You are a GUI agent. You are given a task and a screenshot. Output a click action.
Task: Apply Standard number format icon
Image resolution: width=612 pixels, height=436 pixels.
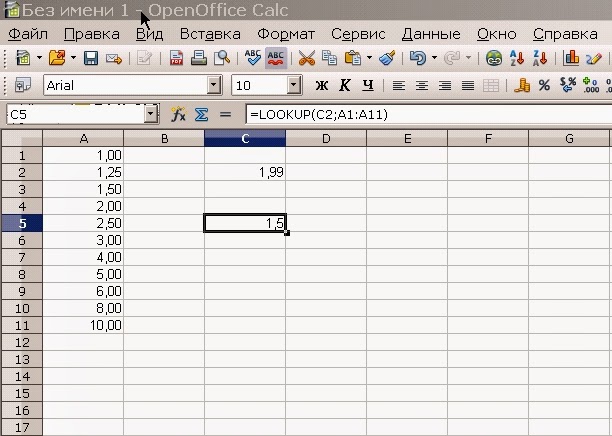[x=568, y=85]
